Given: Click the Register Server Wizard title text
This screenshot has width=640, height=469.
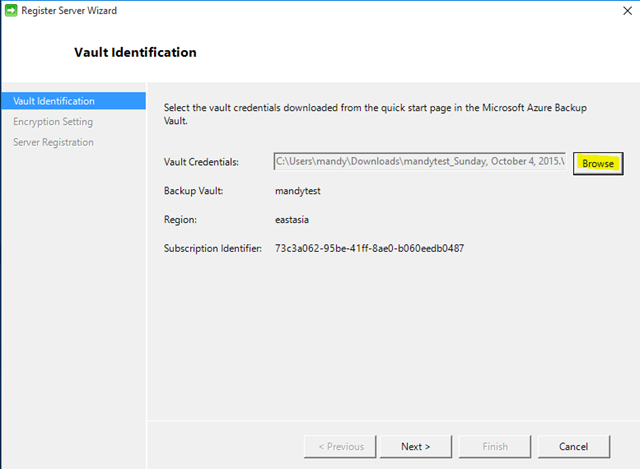Looking at the screenshot, I should (69, 11).
